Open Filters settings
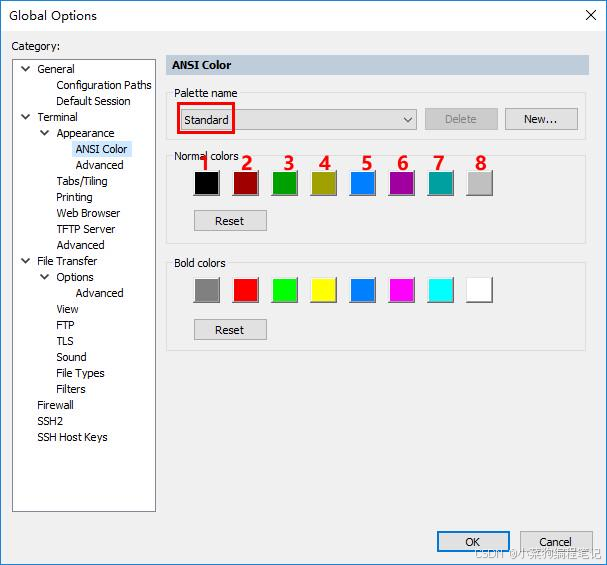Image resolution: width=607 pixels, height=565 pixels. (71, 389)
